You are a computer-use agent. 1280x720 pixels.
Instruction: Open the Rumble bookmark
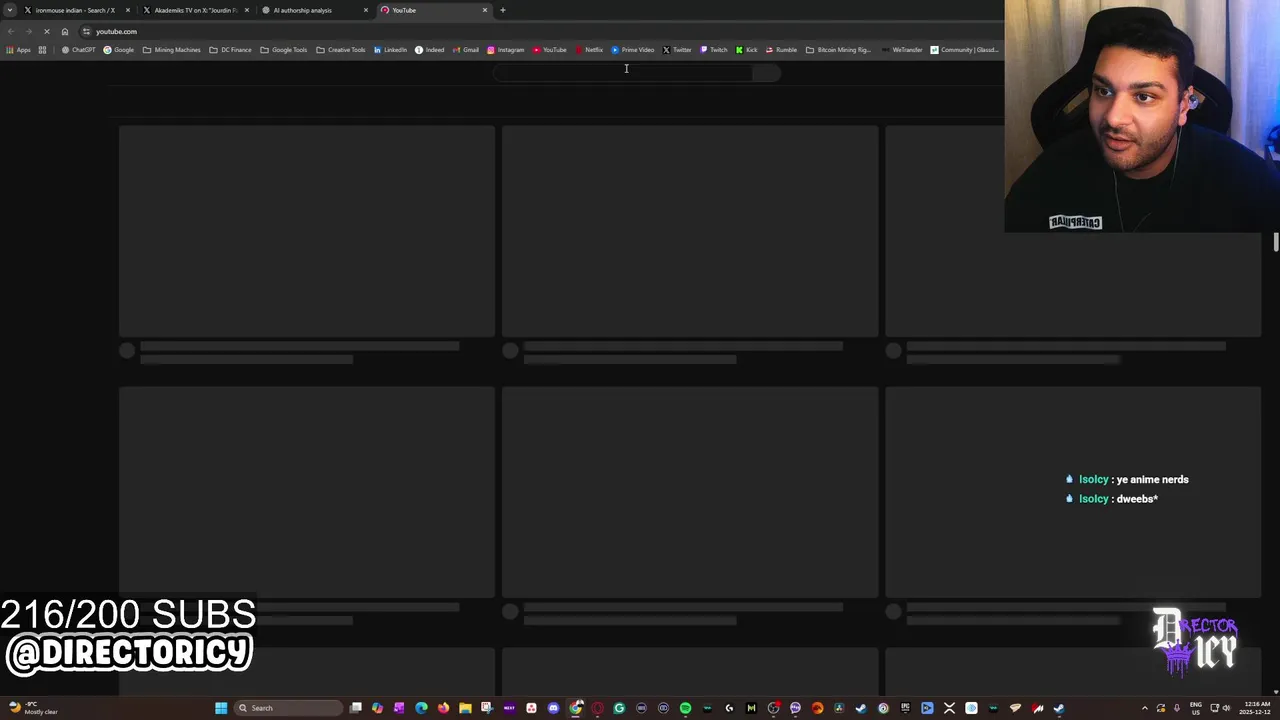(x=781, y=50)
